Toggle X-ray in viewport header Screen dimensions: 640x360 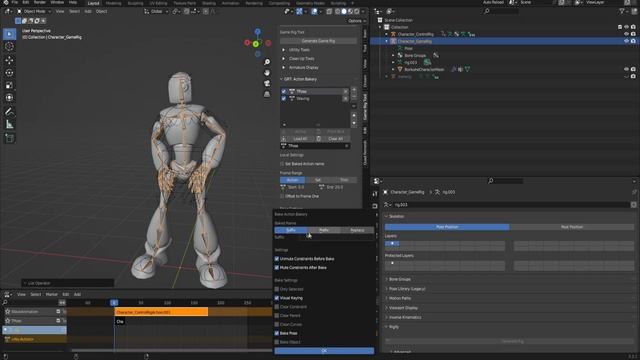[329, 11]
